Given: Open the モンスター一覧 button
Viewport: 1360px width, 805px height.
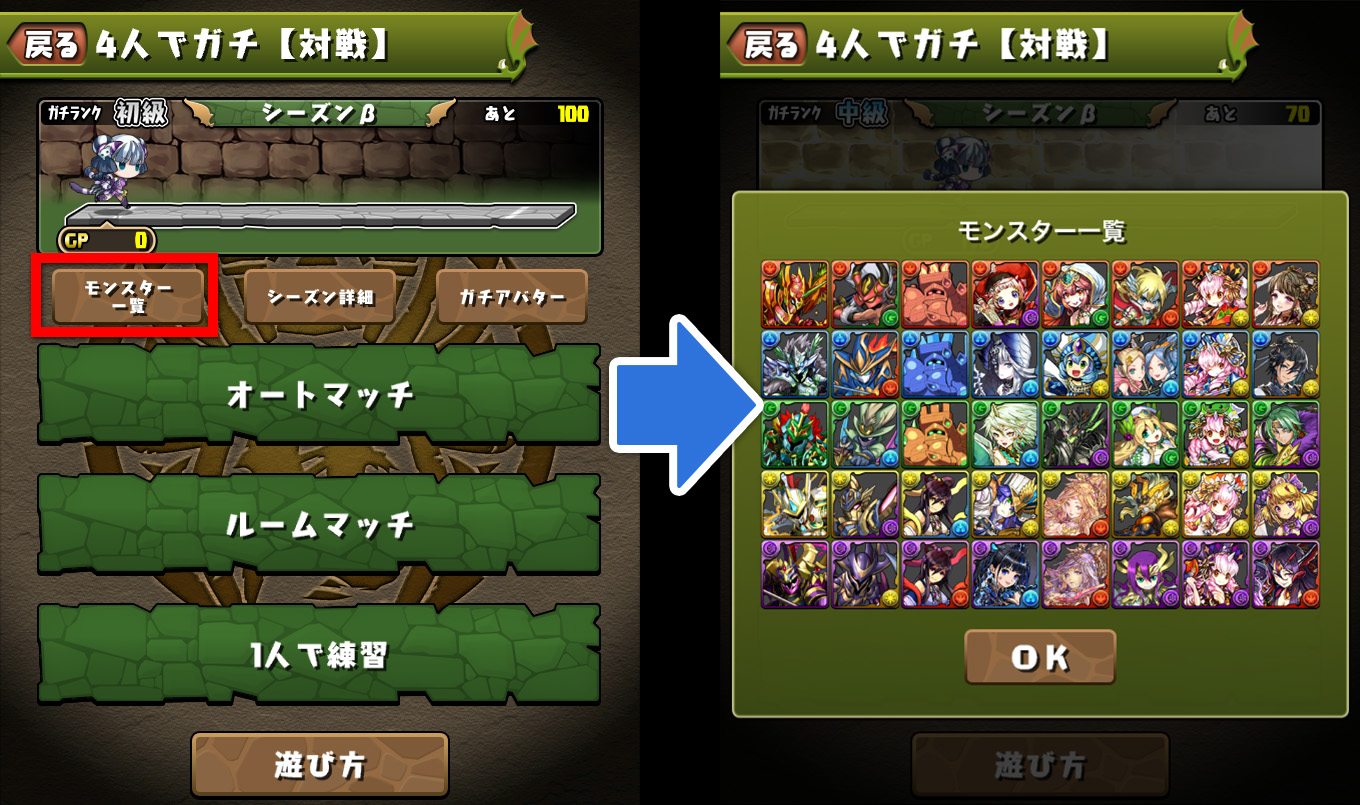Looking at the screenshot, I should (x=128, y=297).
